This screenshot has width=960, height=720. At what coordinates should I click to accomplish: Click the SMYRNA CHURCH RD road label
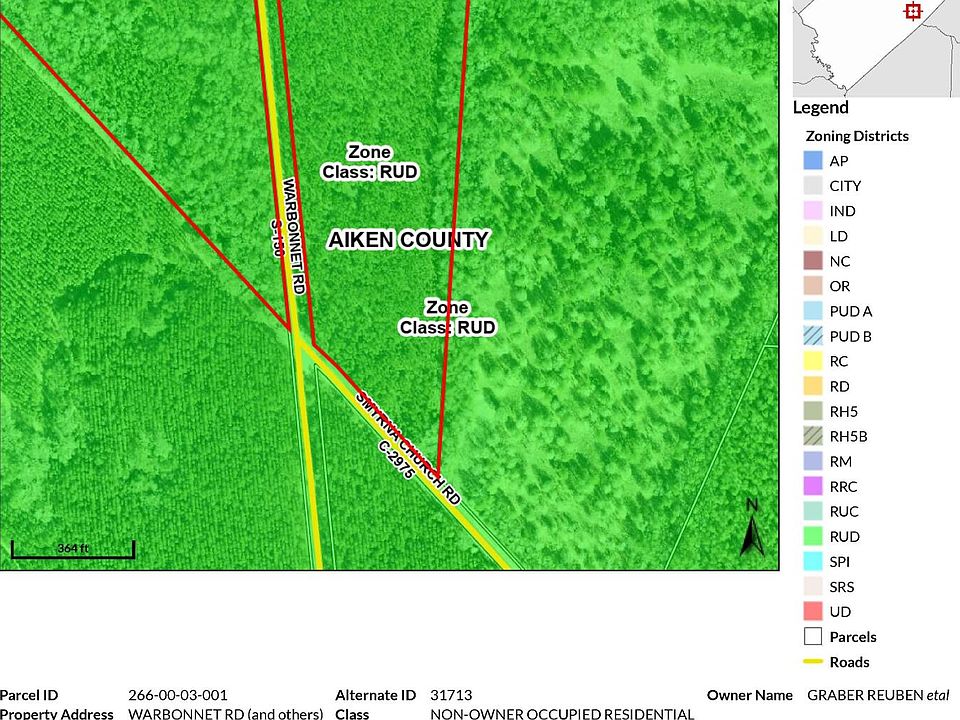coord(408,446)
